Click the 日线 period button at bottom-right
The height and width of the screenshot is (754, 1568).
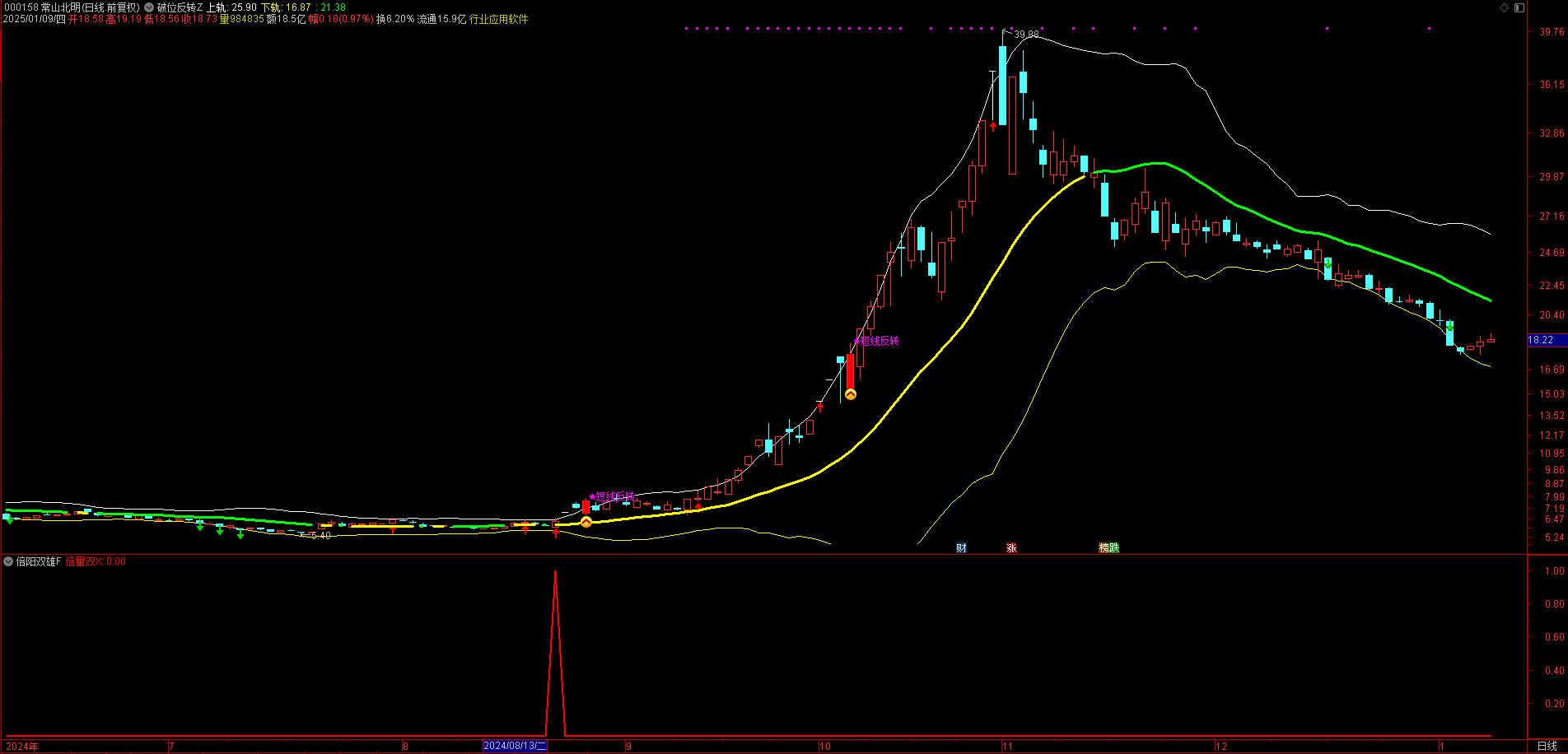1547,746
